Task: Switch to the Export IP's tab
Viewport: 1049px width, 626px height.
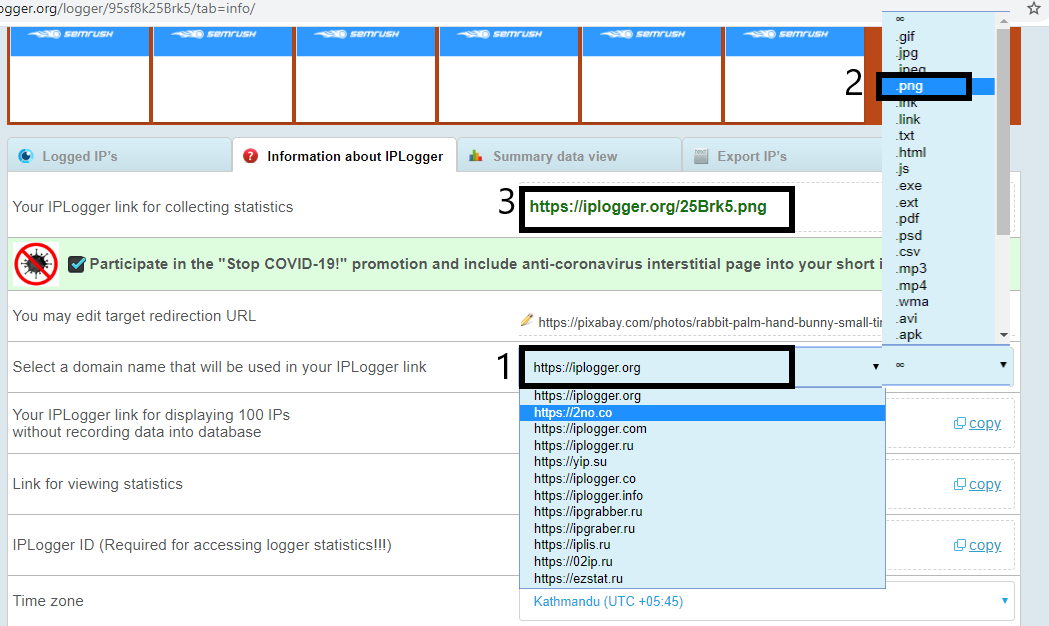Action: pos(783,156)
